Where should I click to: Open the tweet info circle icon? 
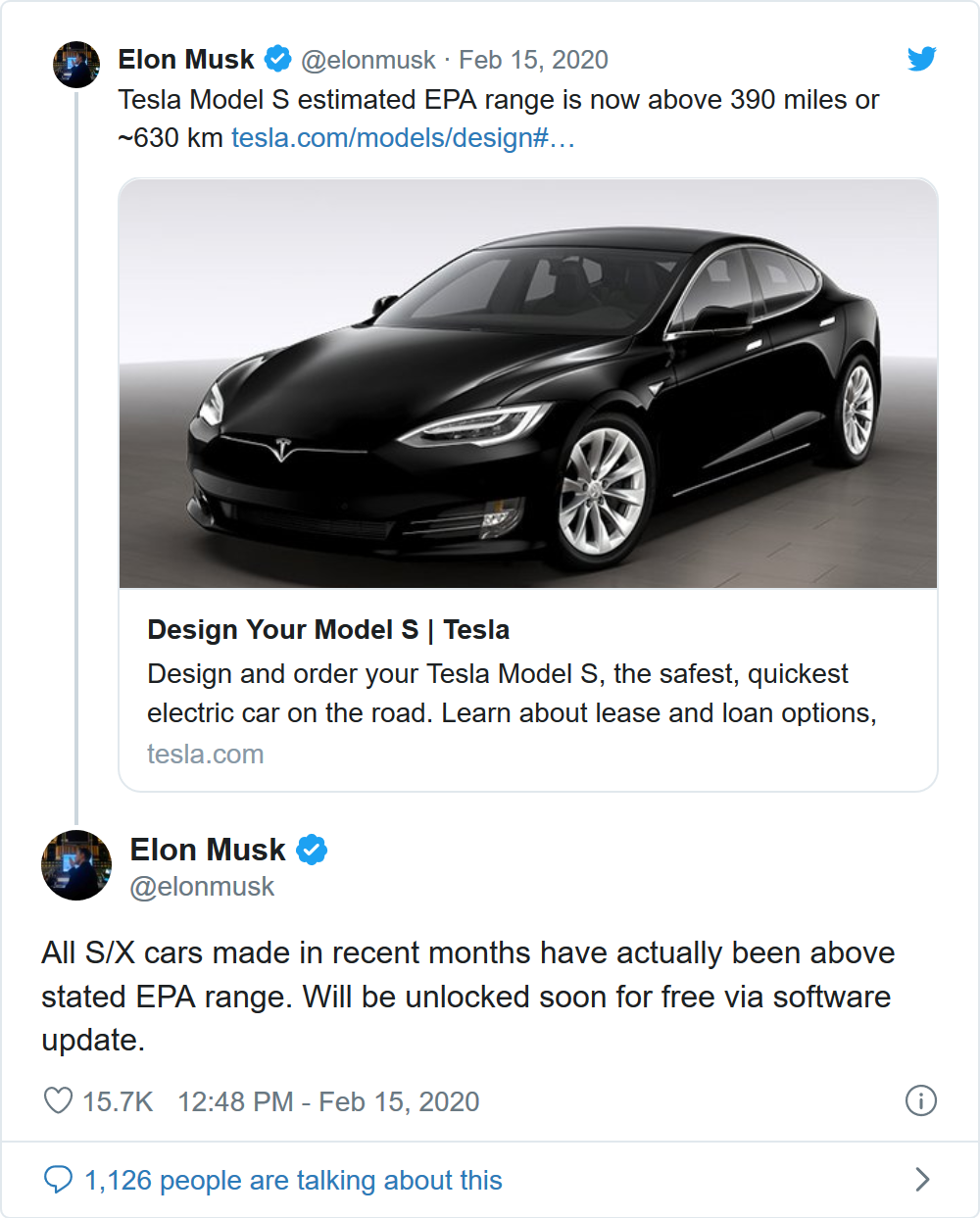pyautogui.click(x=920, y=1100)
